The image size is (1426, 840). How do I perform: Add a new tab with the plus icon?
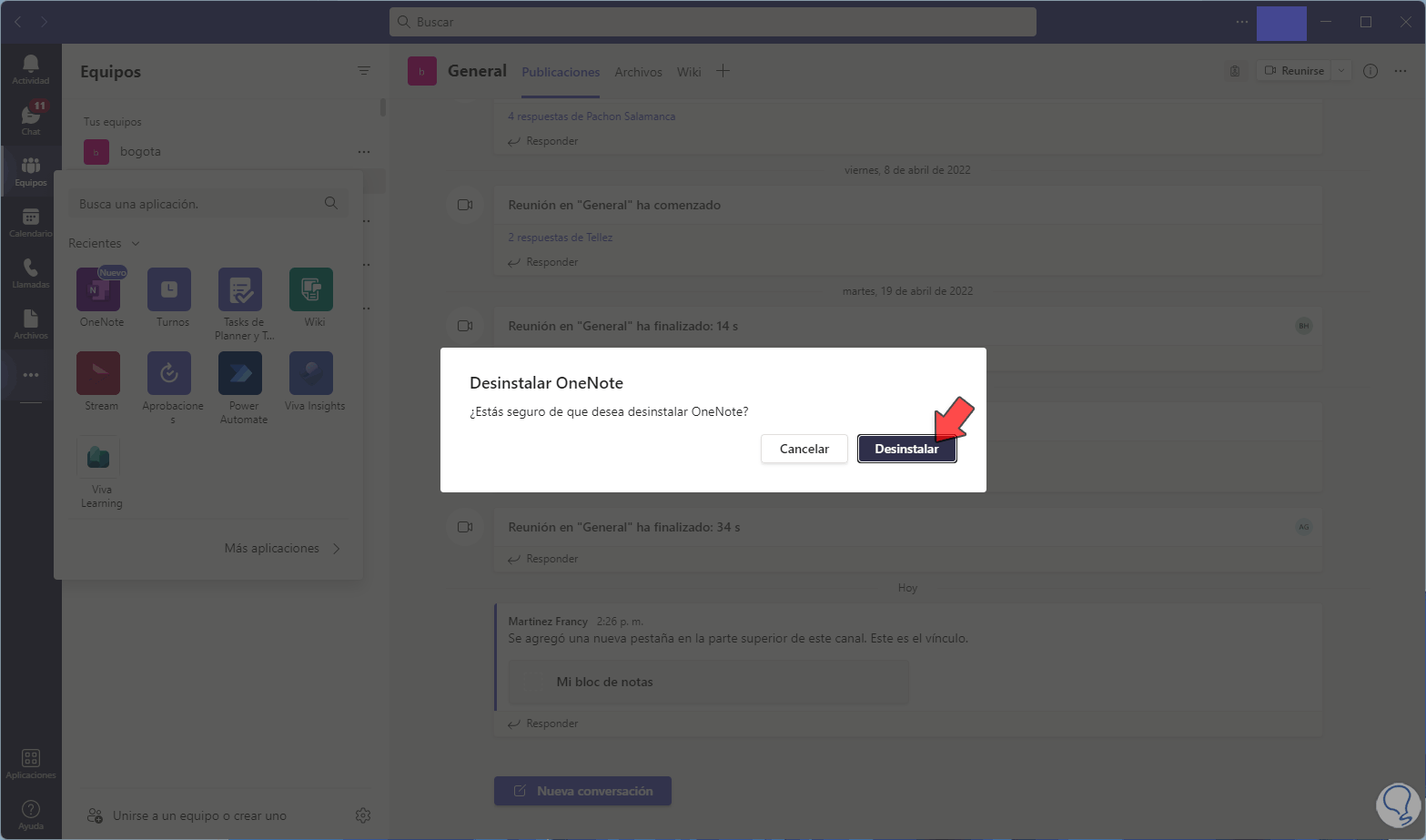(723, 71)
